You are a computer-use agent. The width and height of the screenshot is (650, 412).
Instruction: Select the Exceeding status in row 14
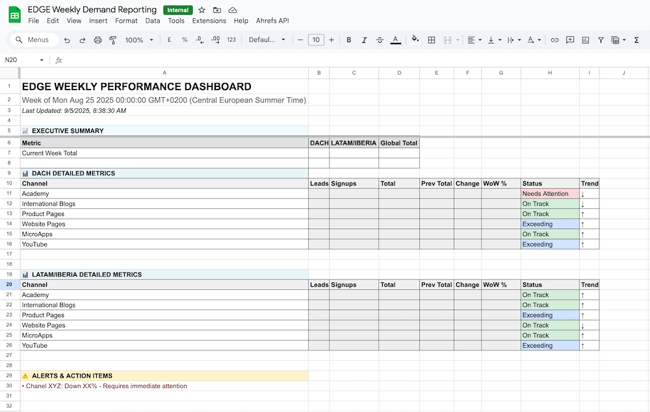(x=550, y=224)
